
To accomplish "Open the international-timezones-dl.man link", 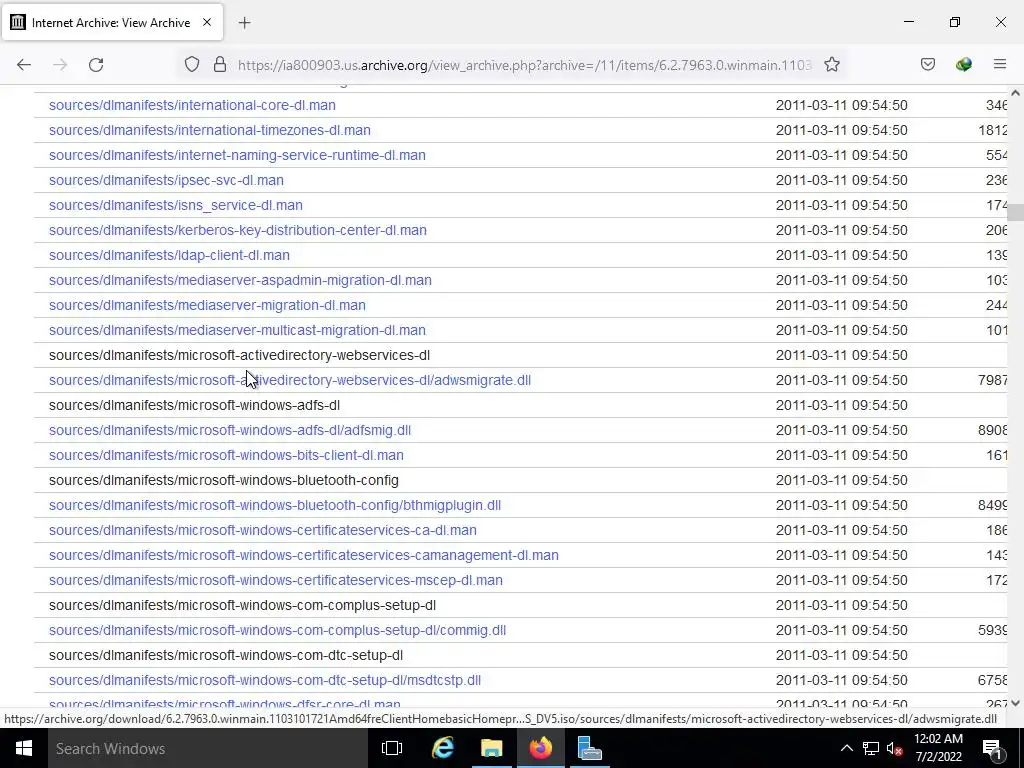I will pyautogui.click(x=210, y=130).
